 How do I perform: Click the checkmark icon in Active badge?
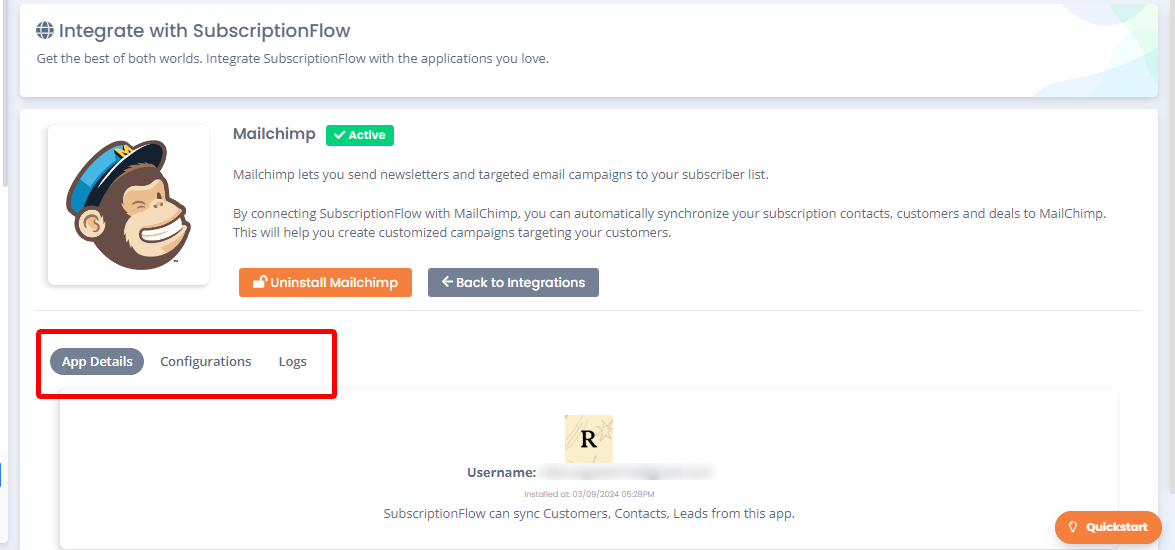point(339,136)
